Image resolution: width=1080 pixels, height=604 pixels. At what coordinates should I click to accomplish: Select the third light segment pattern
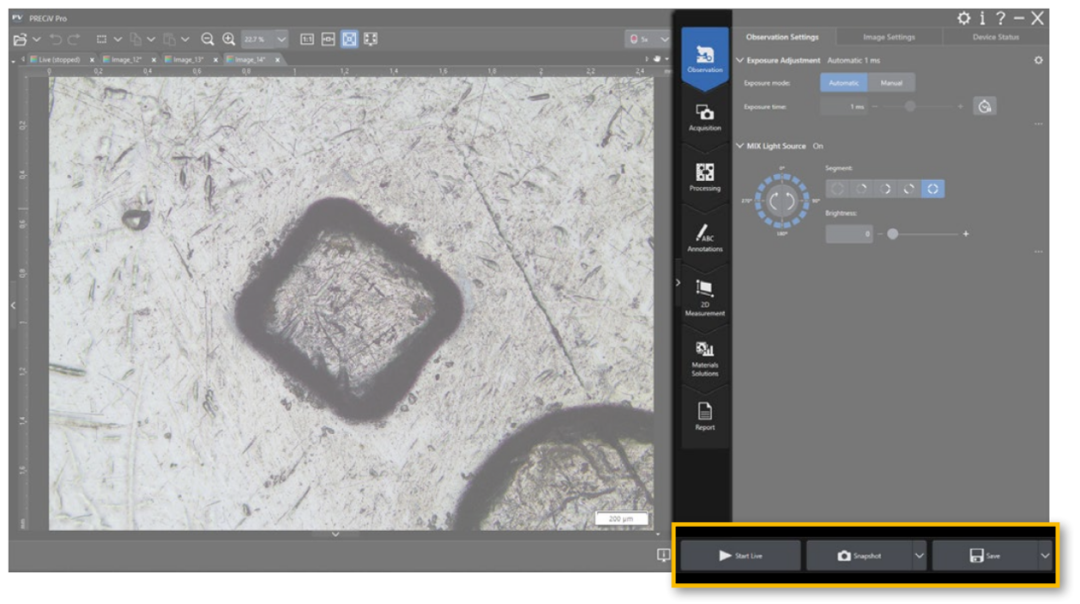tap(885, 189)
